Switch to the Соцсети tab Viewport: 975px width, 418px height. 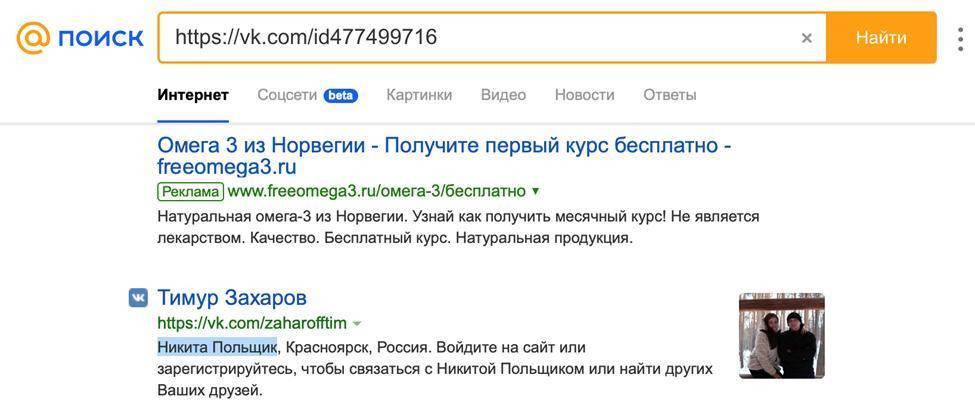pos(287,95)
